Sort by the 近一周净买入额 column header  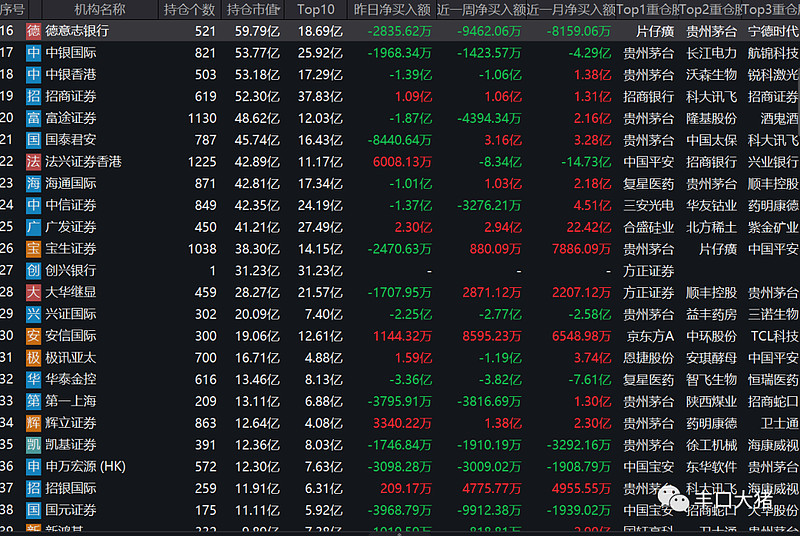pos(481,9)
